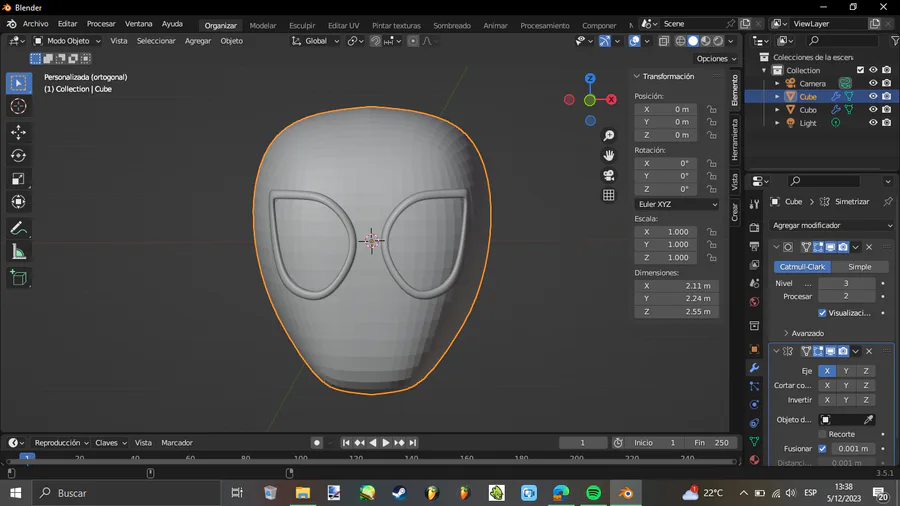This screenshot has width=900, height=506.
Task: Click the Nivel subdivision value field
Action: point(846,283)
